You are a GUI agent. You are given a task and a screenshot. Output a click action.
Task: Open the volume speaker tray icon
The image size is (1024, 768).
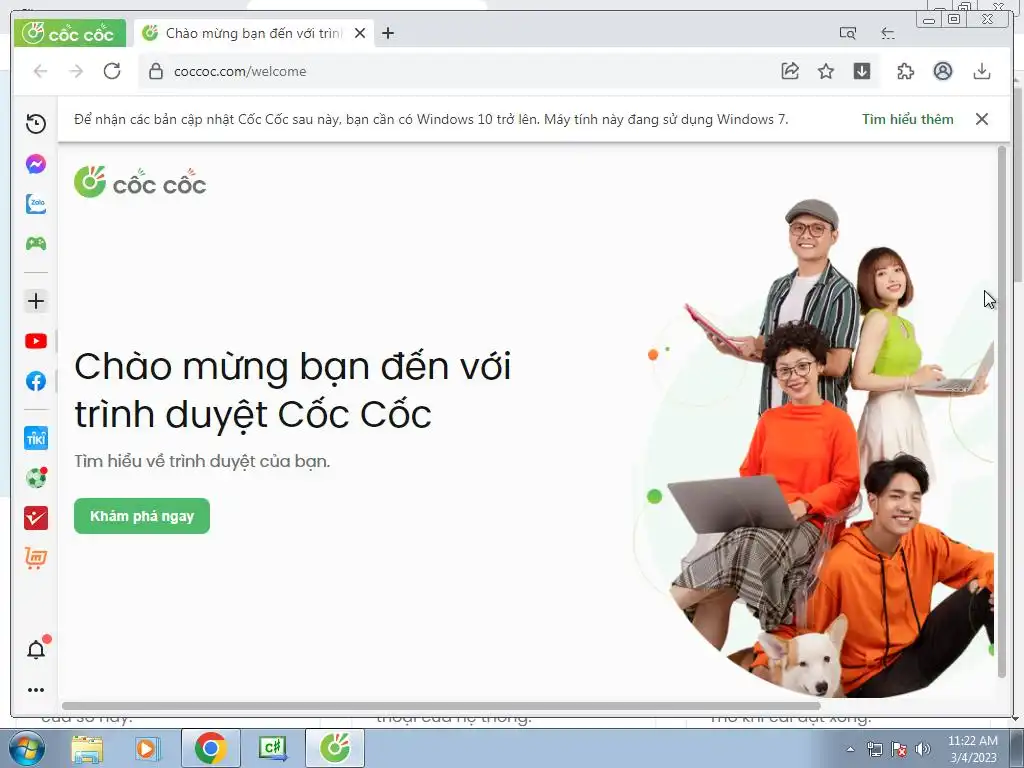[x=923, y=749]
